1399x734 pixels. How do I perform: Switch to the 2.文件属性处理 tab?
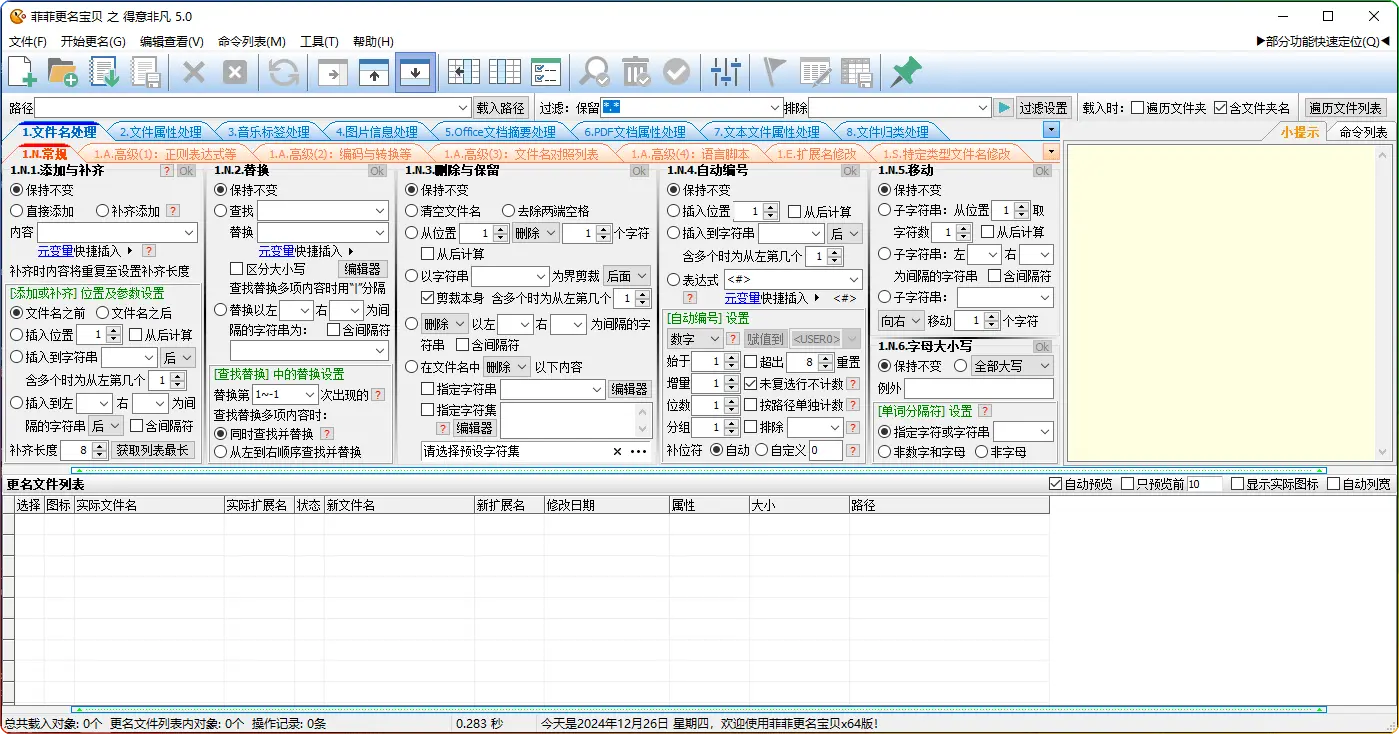click(160, 132)
